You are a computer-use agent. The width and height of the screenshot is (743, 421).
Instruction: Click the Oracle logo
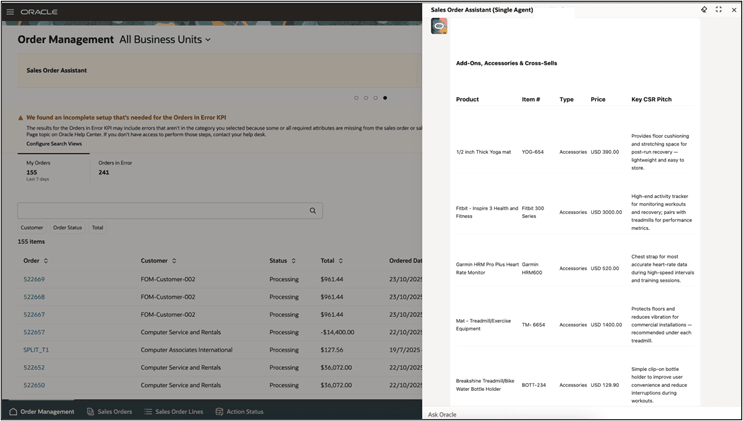click(x=39, y=12)
